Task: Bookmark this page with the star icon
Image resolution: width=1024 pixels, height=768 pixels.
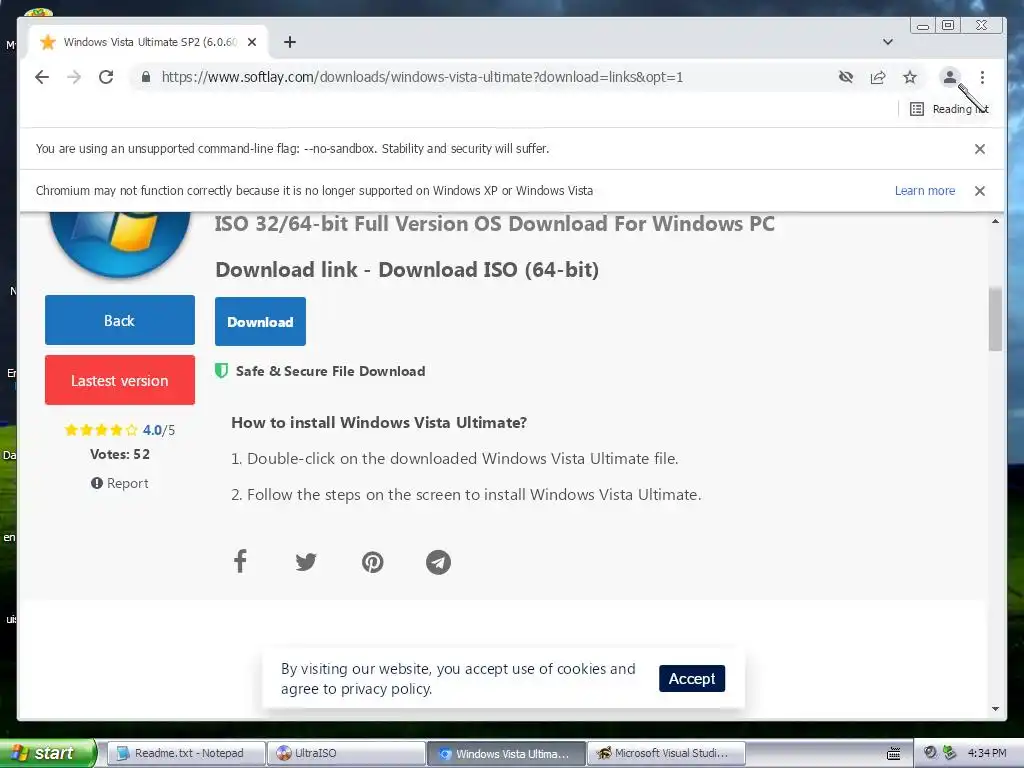Action: pos(910,77)
